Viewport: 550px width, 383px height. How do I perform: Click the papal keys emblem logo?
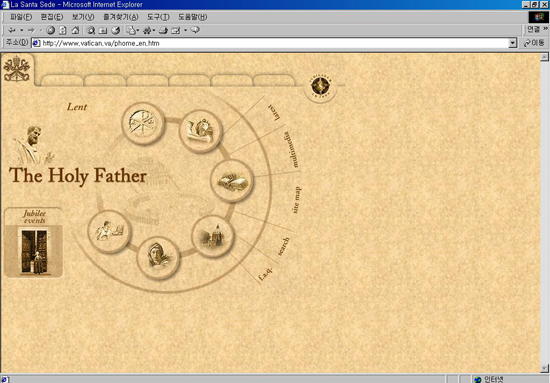point(16,69)
